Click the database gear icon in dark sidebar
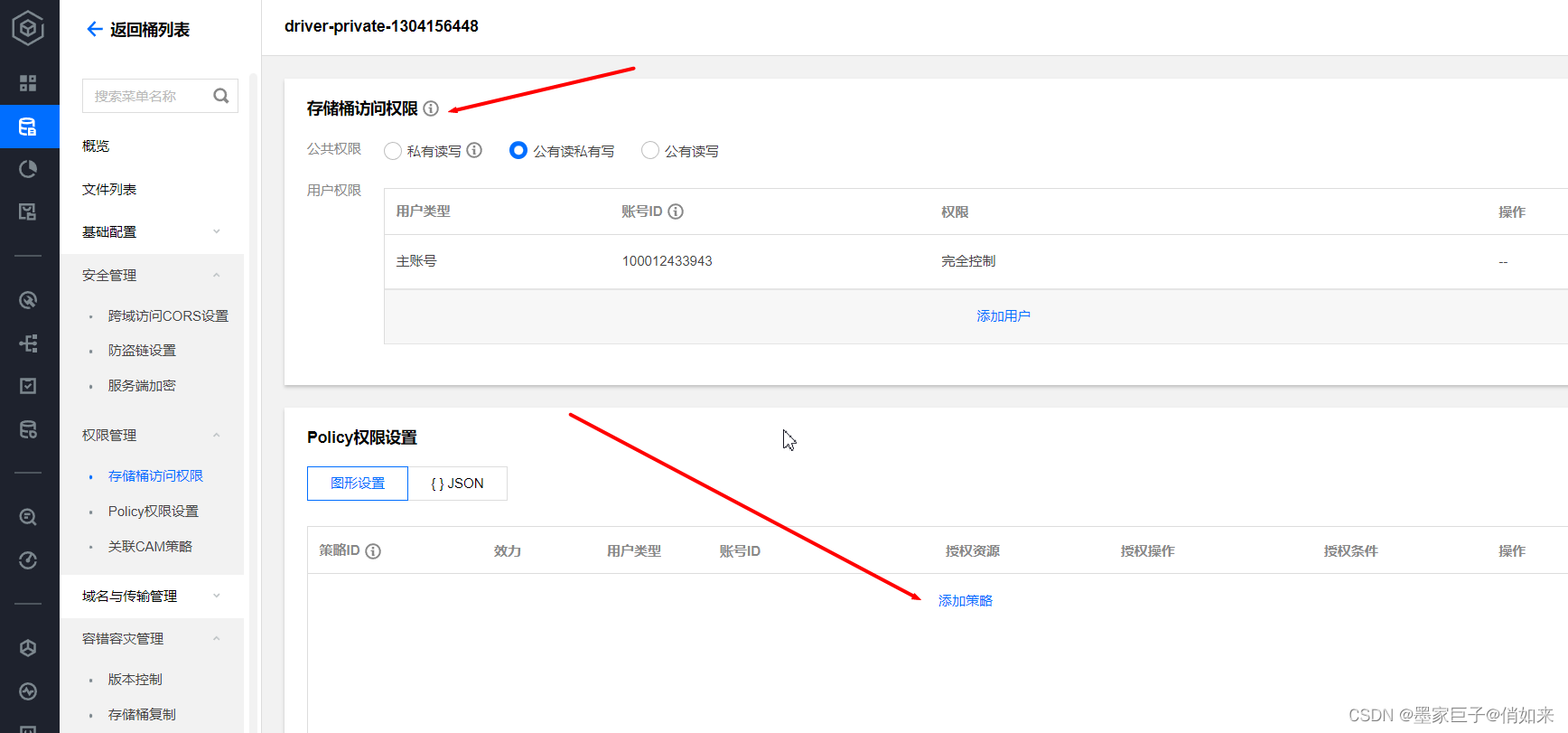 tap(28, 429)
